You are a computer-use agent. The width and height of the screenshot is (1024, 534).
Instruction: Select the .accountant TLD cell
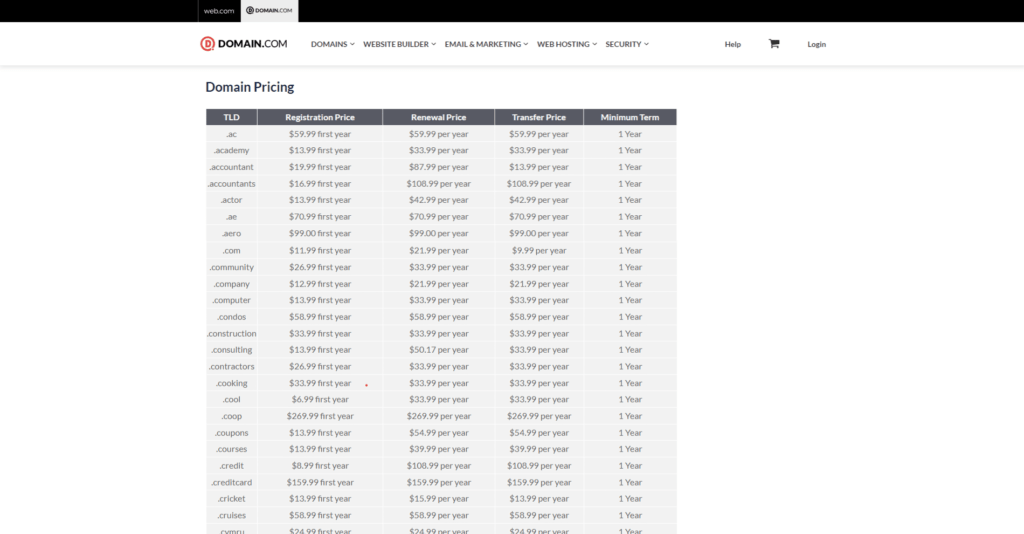(x=232, y=167)
